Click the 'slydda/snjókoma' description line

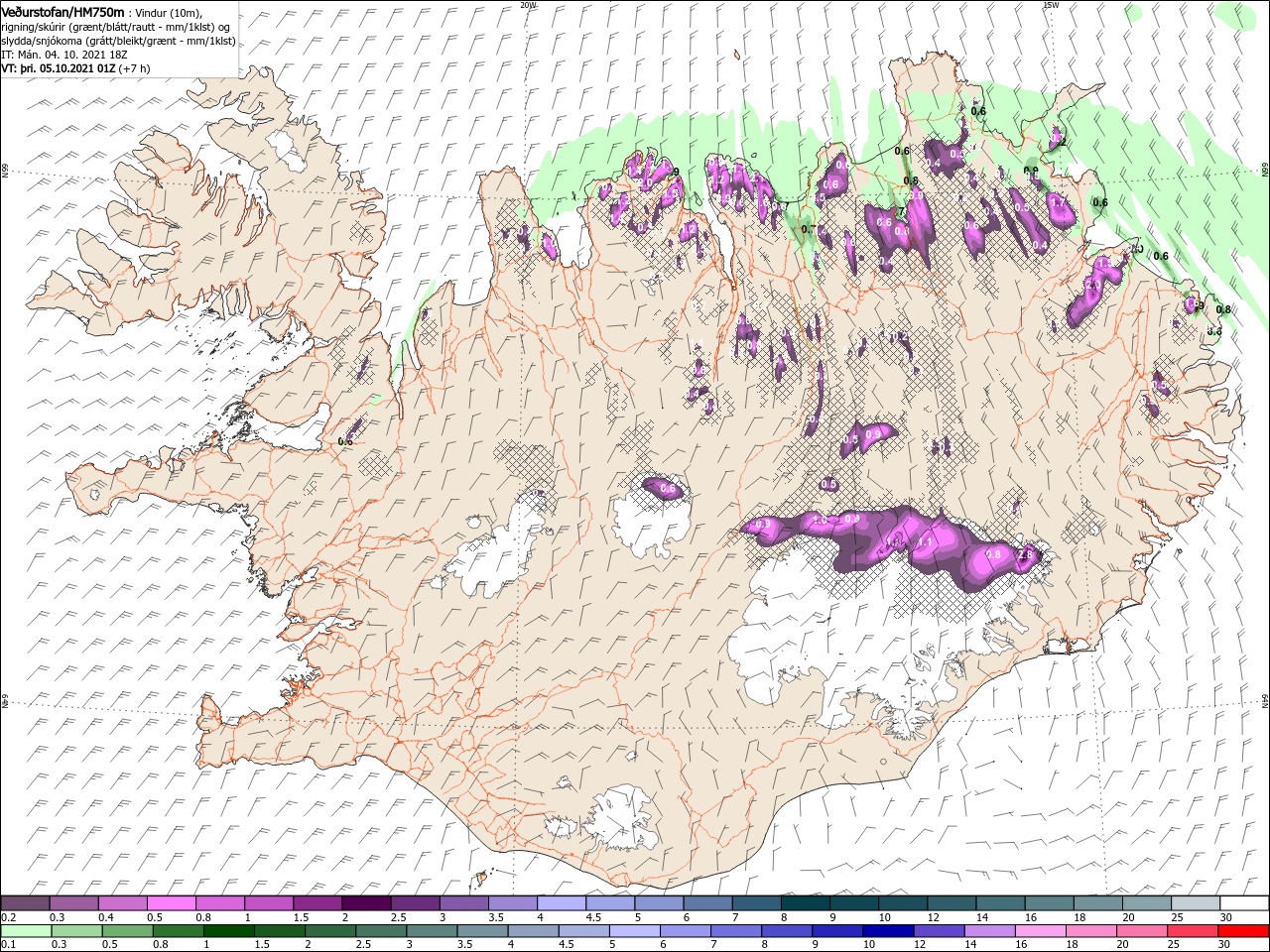(118, 41)
